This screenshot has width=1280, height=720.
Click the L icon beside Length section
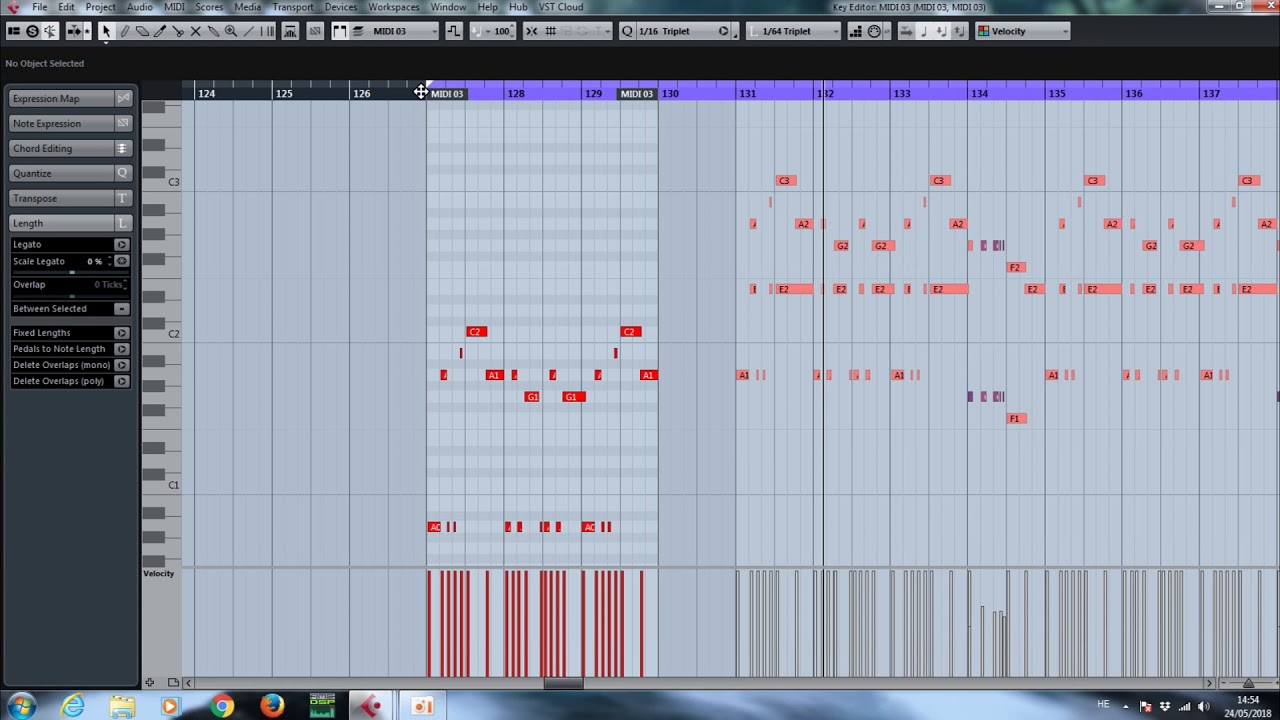[123, 223]
